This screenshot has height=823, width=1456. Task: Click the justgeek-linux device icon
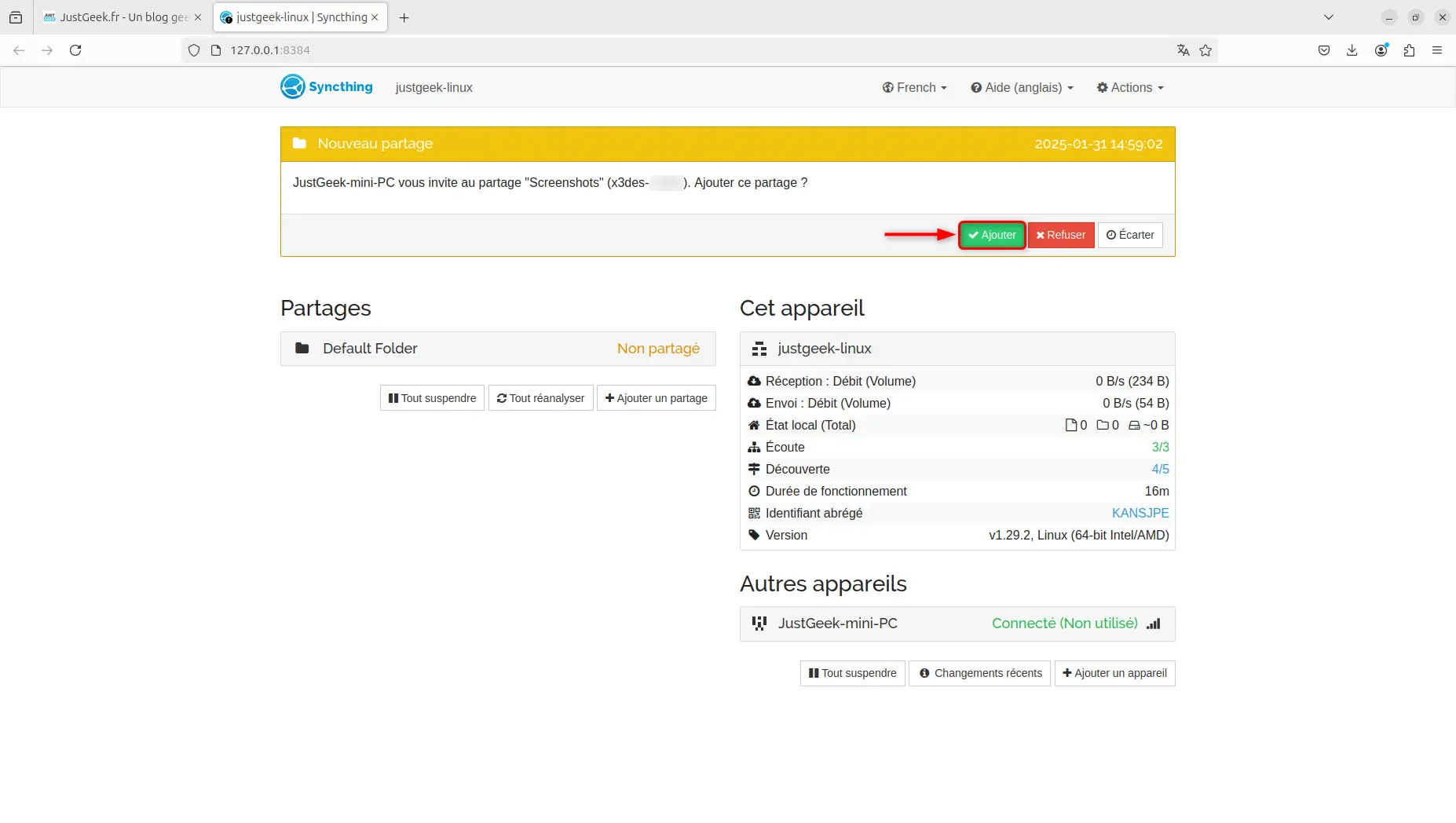click(x=759, y=349)
